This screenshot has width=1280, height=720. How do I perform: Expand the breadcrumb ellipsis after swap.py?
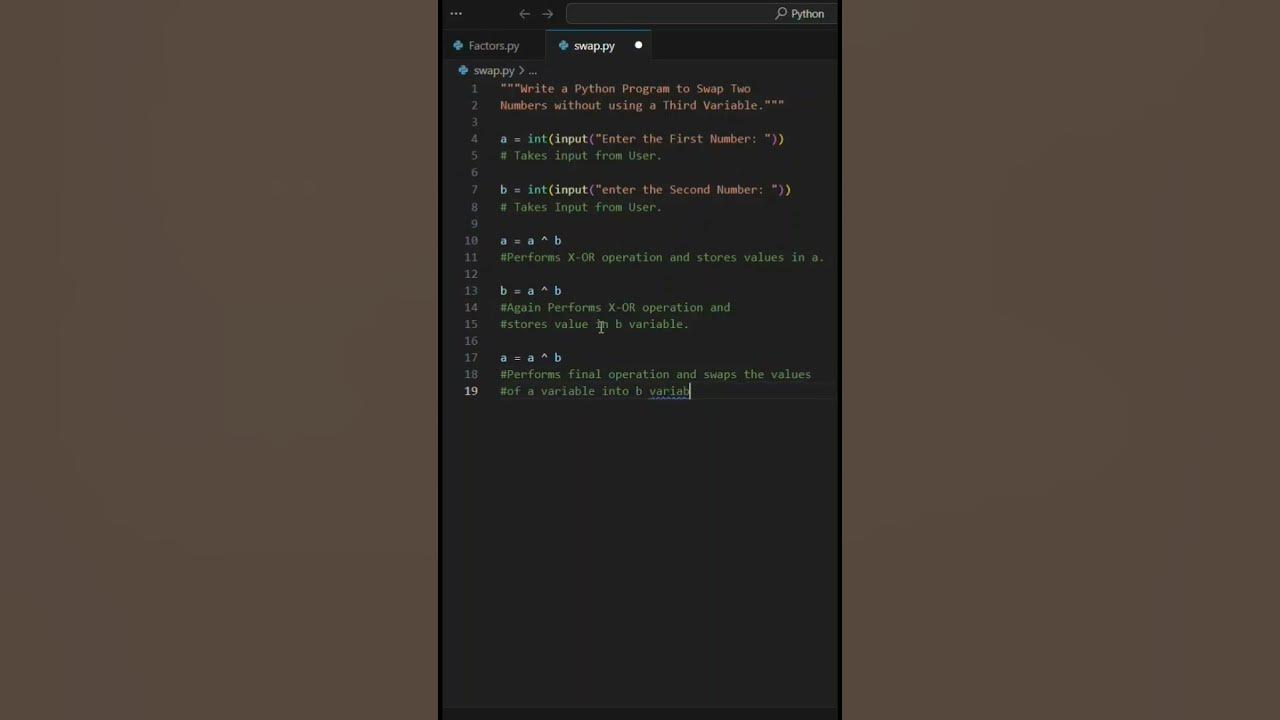coord(532,71)
